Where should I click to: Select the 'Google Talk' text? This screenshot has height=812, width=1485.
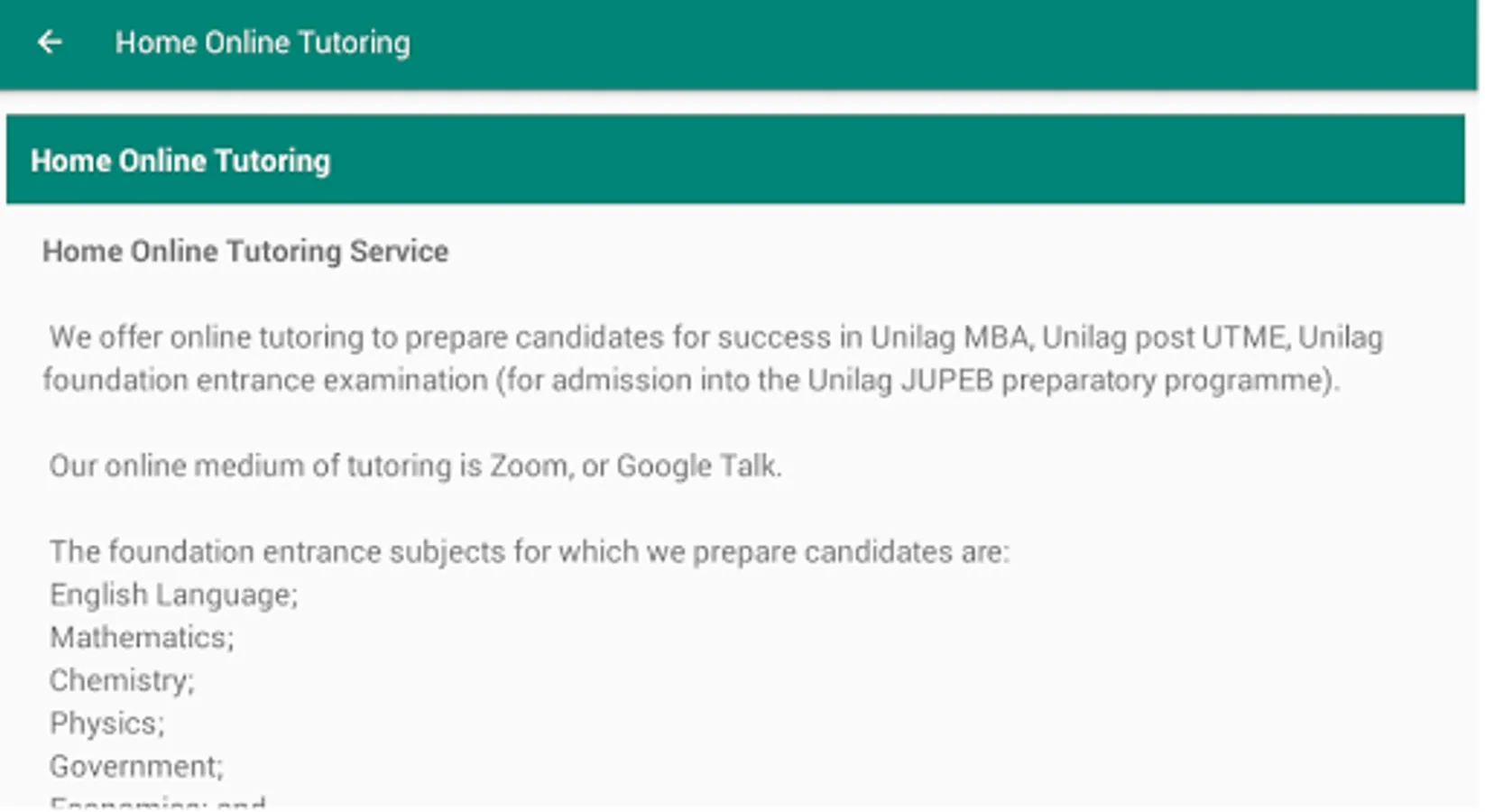pyautogui.click(x=696, y=466)
